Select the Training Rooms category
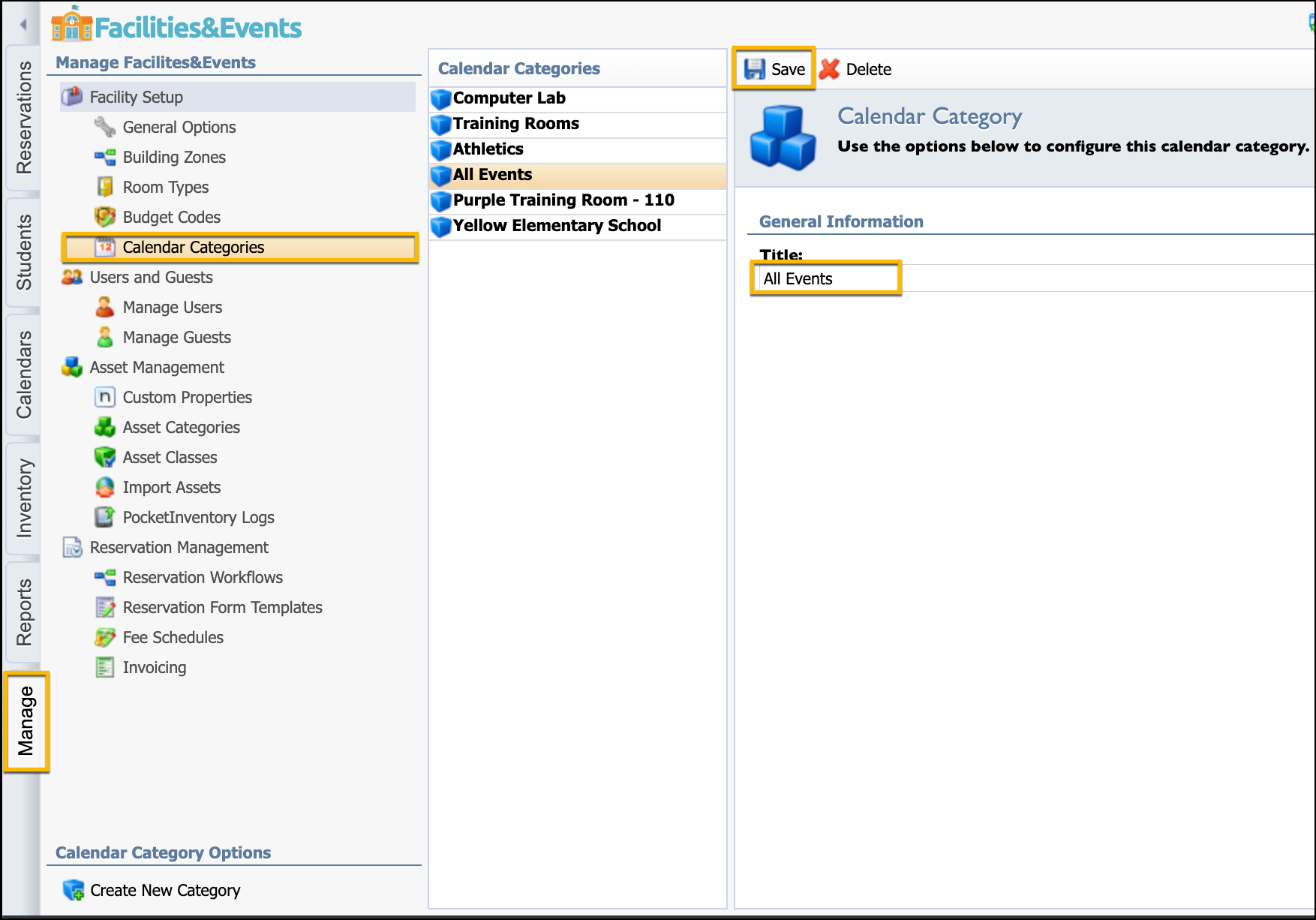Image resolution: width=1316 pixels, height=920 pixels. coord(578,124)
